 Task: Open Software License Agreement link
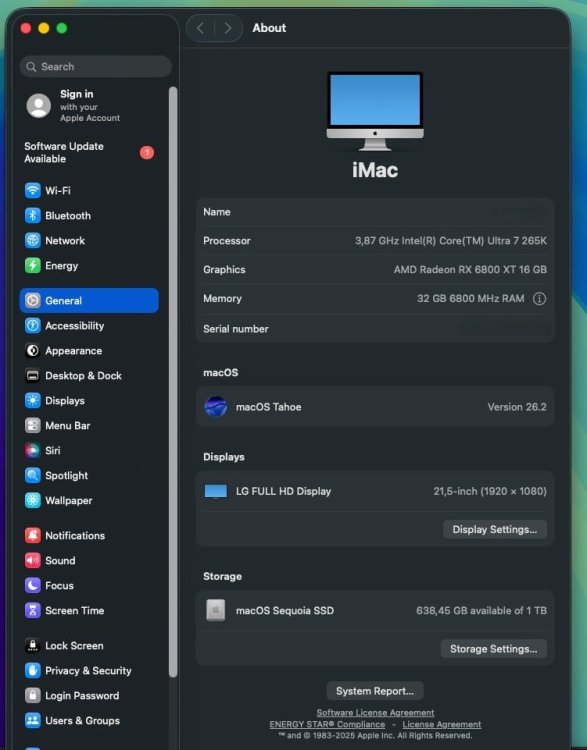coord(375,713)
